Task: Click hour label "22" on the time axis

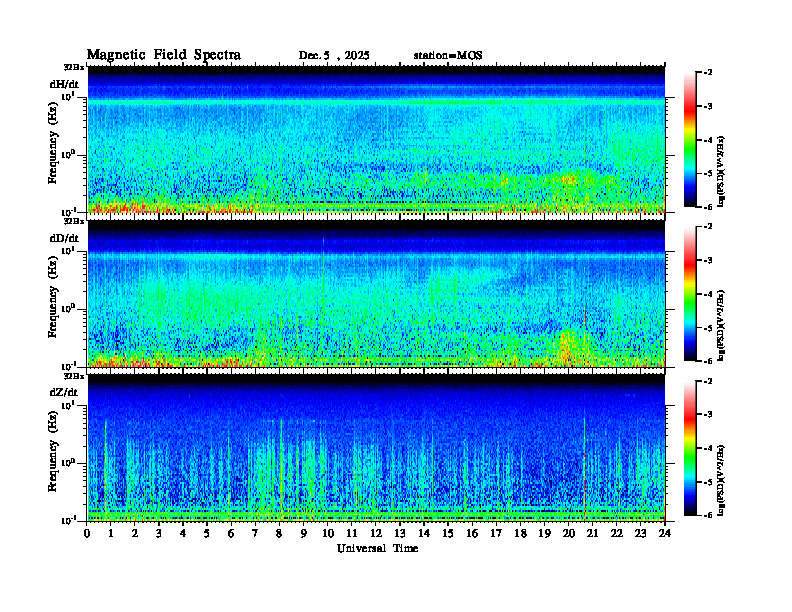Action: pos(616,533)
